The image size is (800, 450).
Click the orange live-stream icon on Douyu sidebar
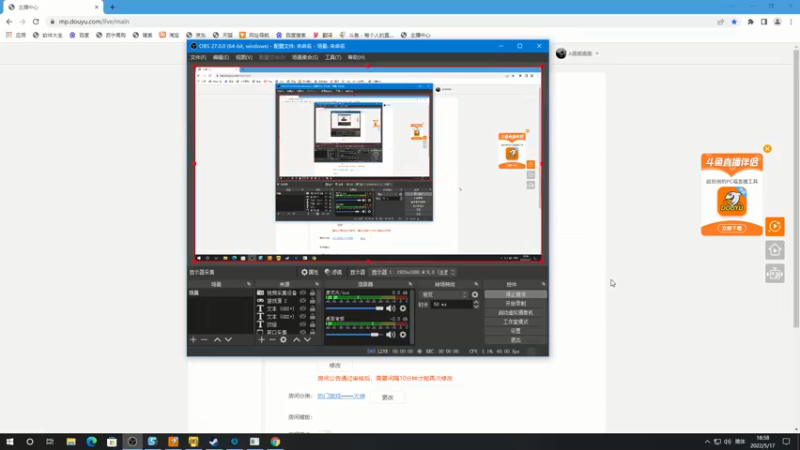(774, 227)
